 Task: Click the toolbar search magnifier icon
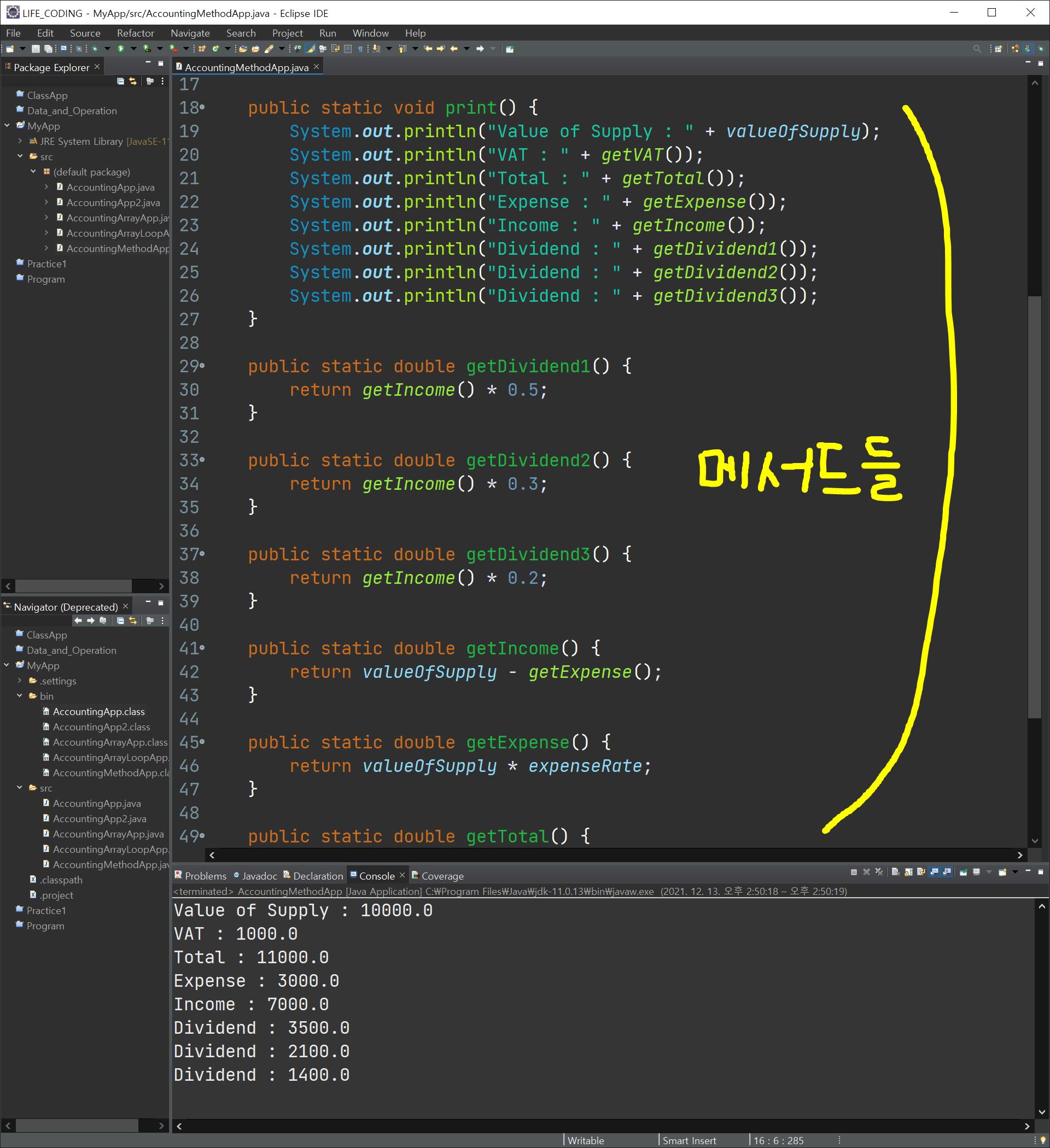click(x=977, y=49)
